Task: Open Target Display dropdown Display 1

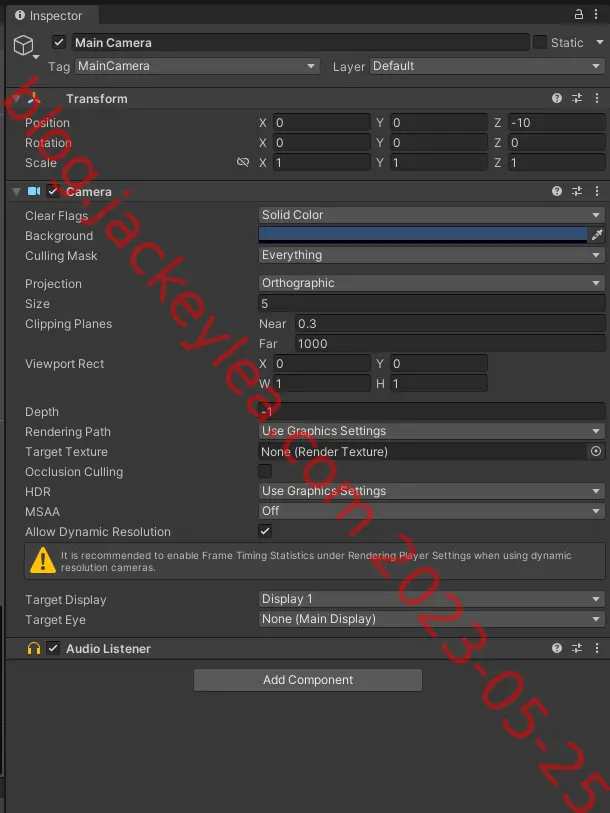Action: 432,599
